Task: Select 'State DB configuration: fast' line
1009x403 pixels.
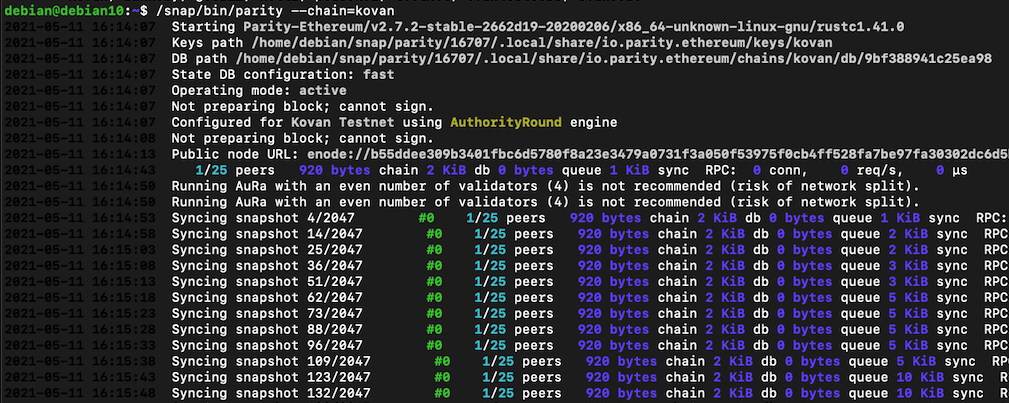Action: tap(282, 75)
